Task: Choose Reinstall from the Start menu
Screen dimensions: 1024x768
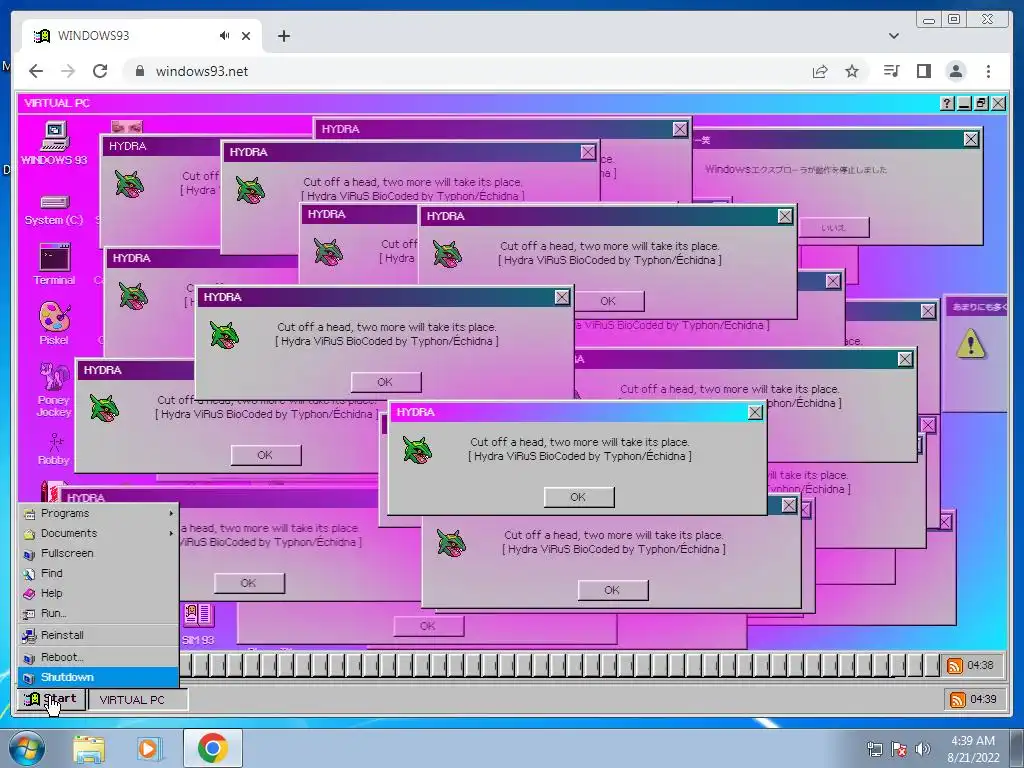Action: (x=99, y=635)
